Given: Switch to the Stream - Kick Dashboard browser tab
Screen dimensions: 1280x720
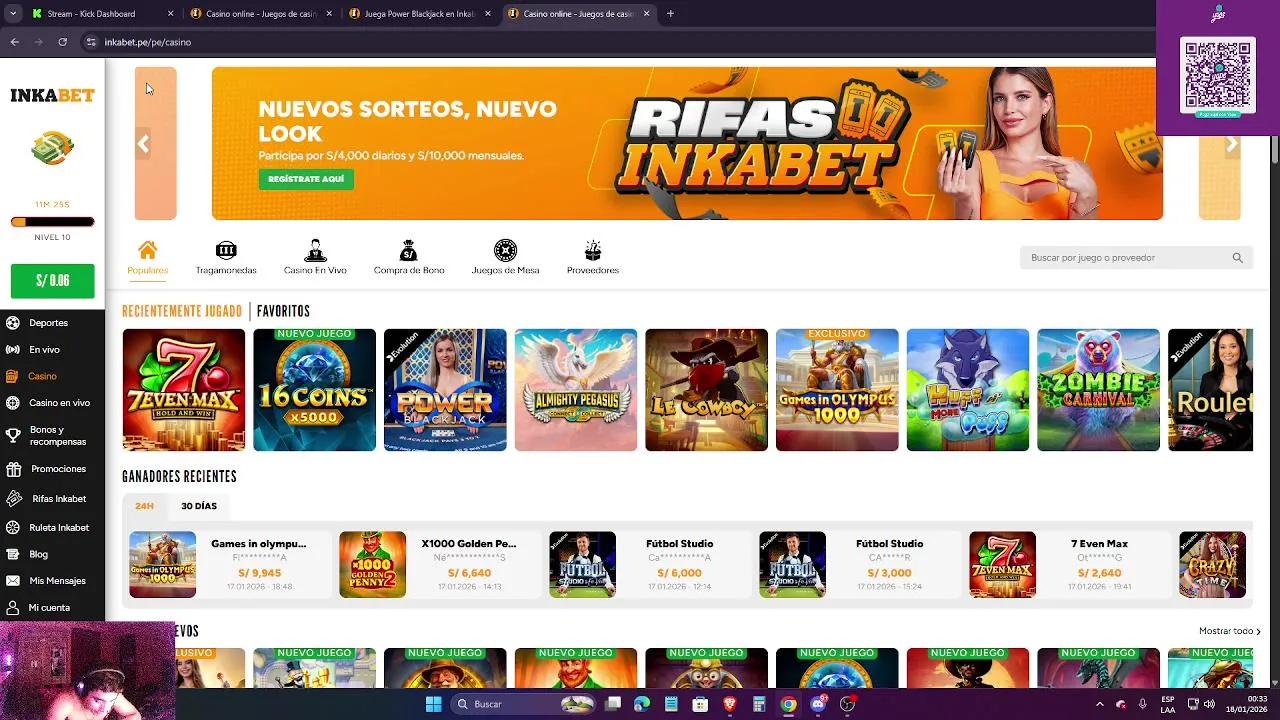Looking at the screenshot, I should 102,14.
